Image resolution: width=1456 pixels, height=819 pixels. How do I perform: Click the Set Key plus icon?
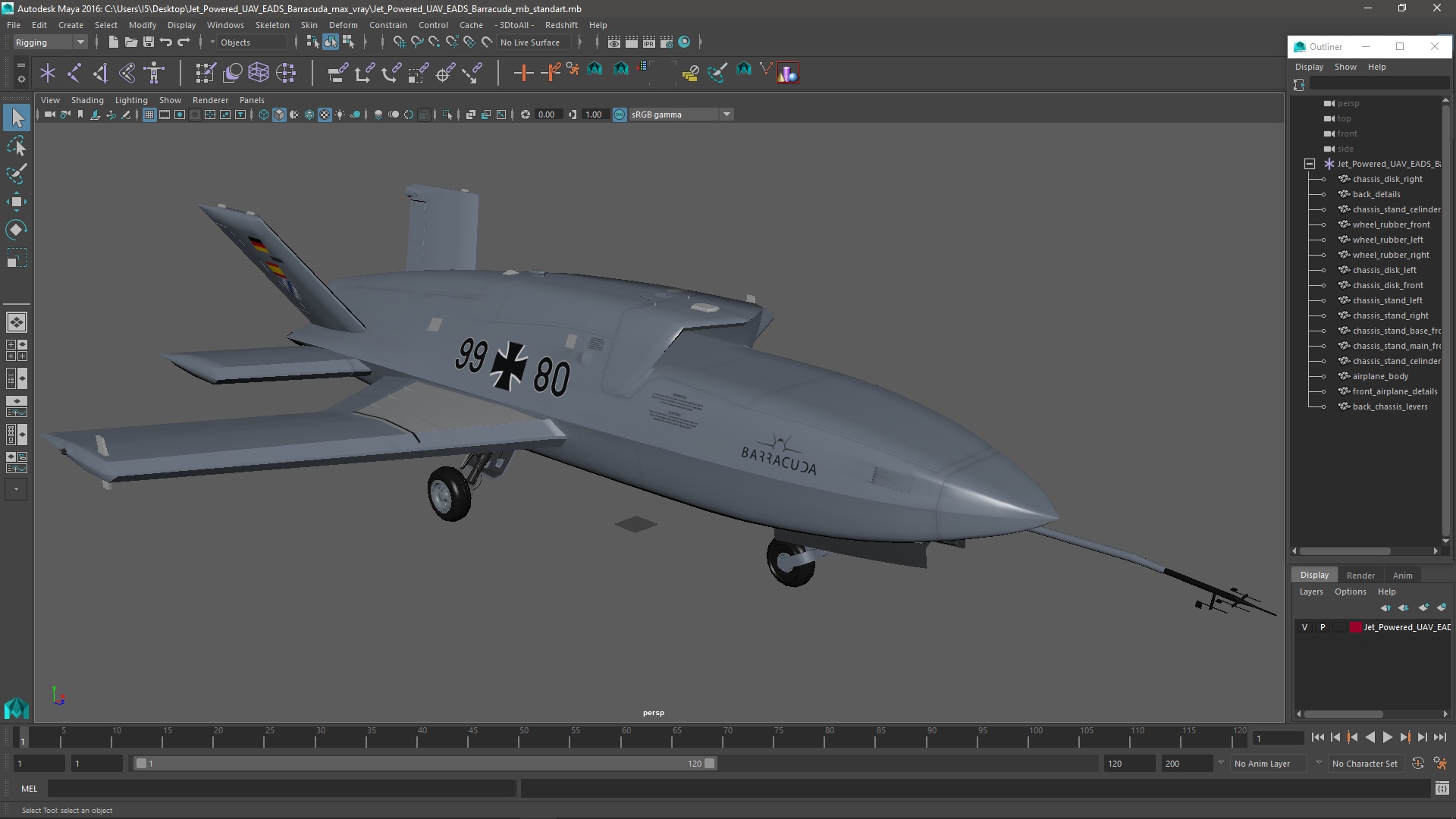pos(523,73)
